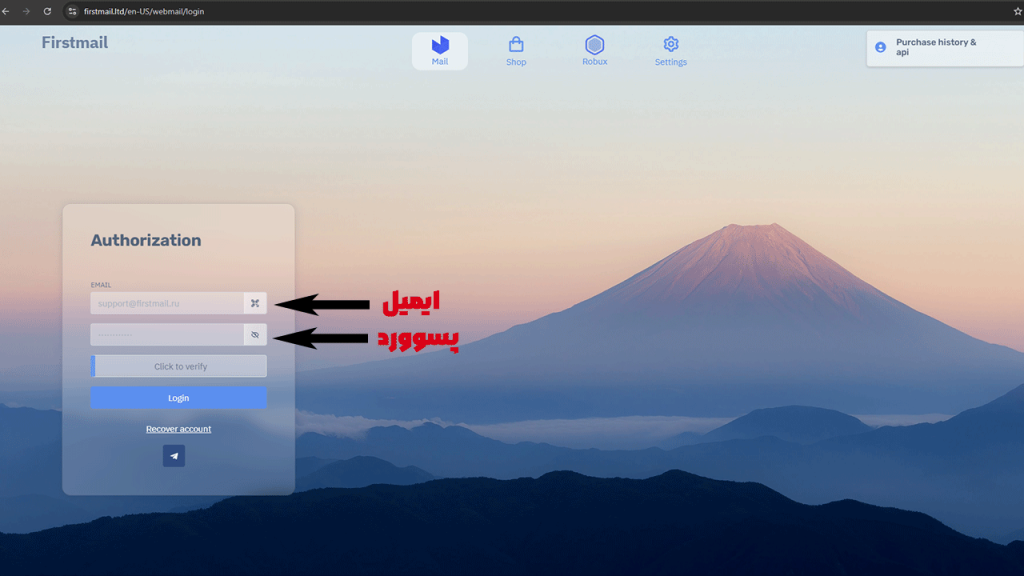
Task: Open Settings gear icon
Action: tap(671, 45)
